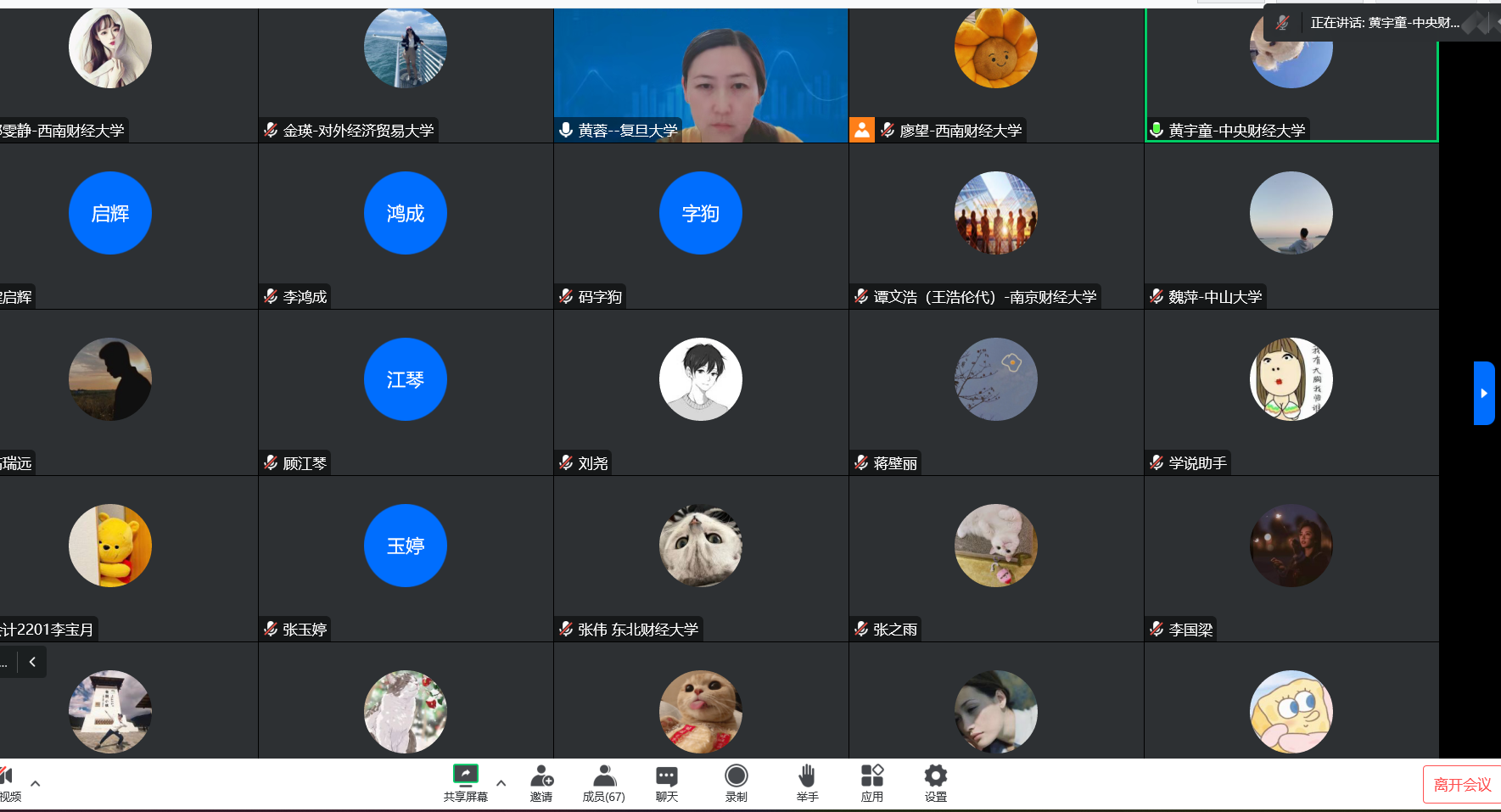Click the 共享屏幕 share screen icon
1501x812 pixels.
465,775
